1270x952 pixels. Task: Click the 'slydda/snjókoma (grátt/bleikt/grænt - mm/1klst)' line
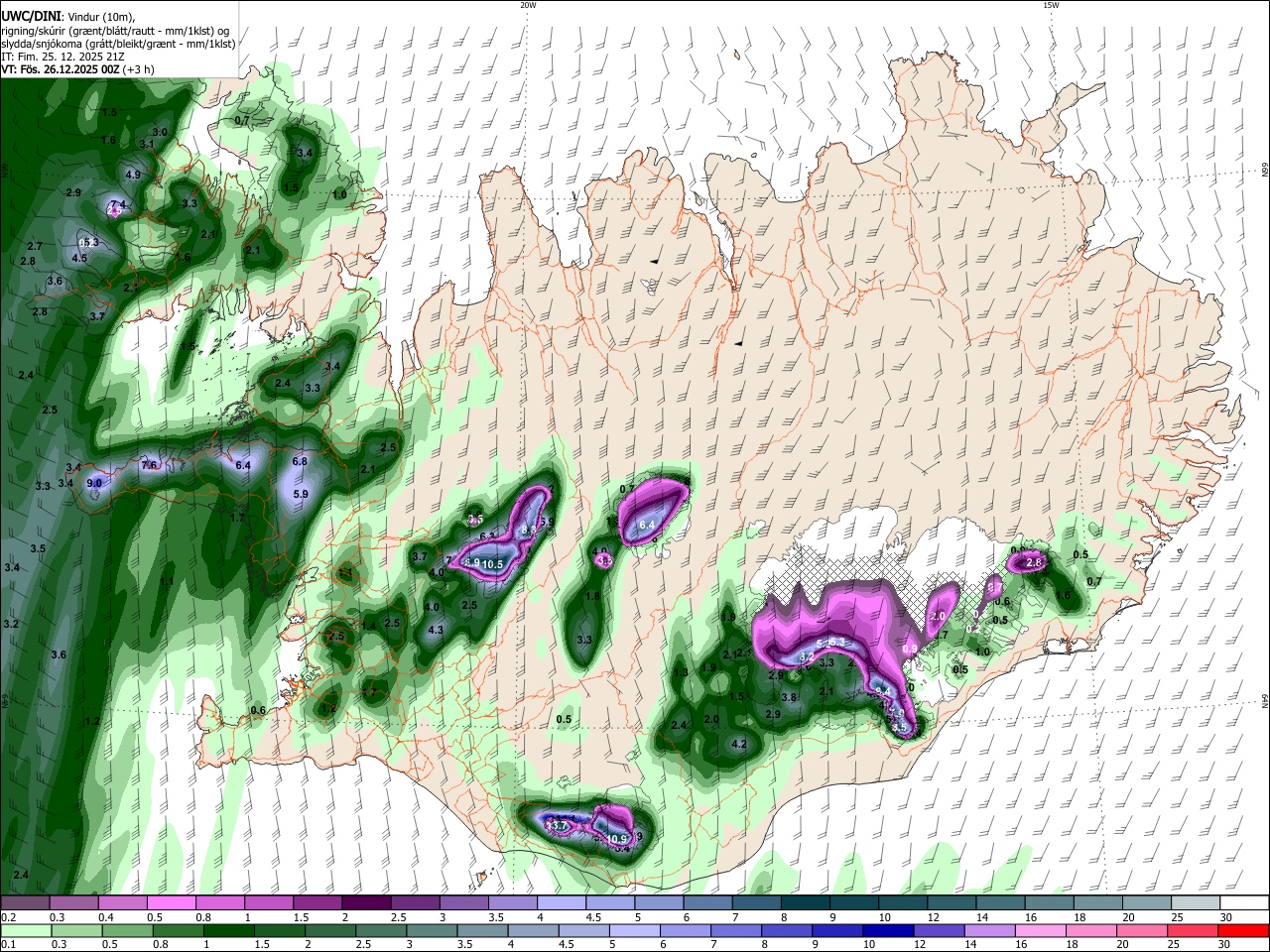tap(118, 44)
